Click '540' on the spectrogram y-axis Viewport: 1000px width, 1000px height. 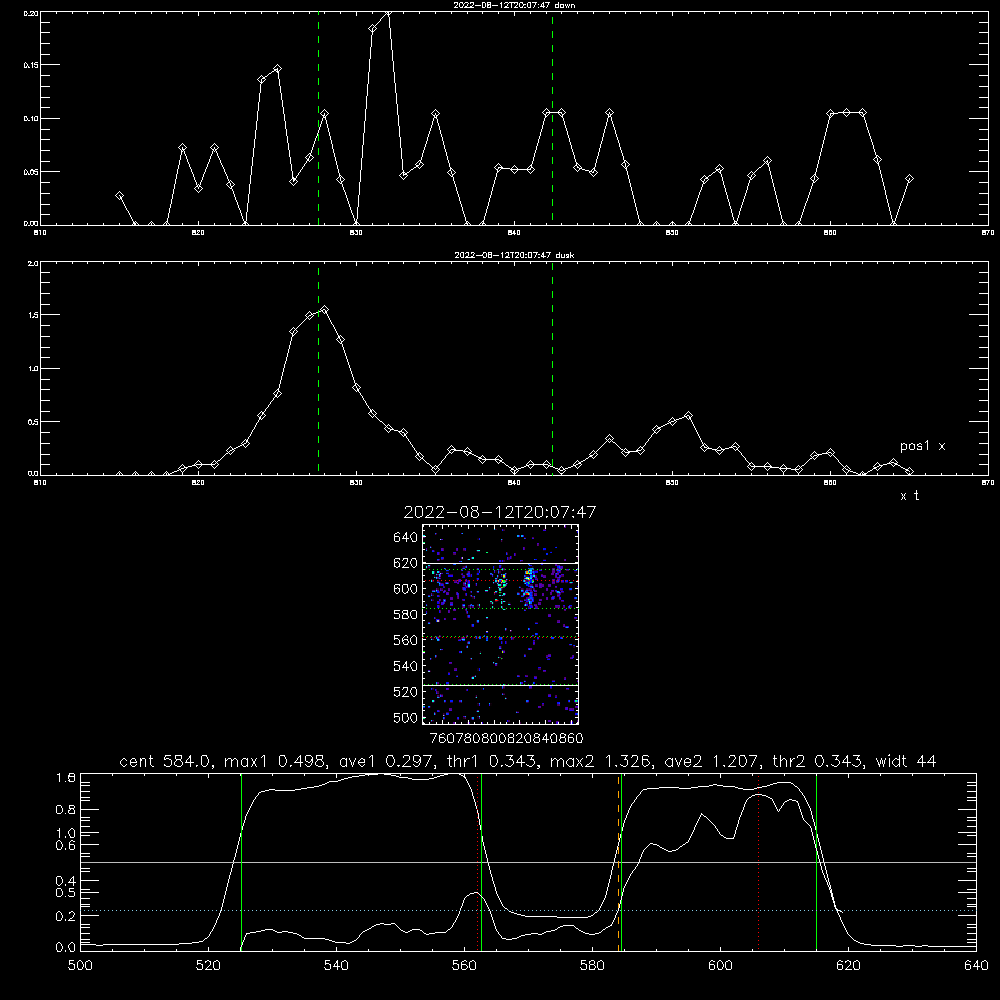tap(406, 666)
